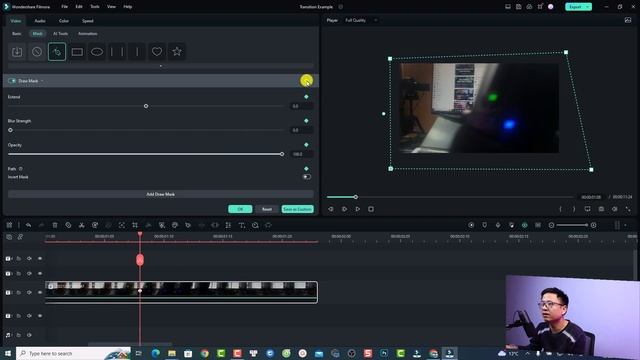Switch to the Speed tab

88,21
